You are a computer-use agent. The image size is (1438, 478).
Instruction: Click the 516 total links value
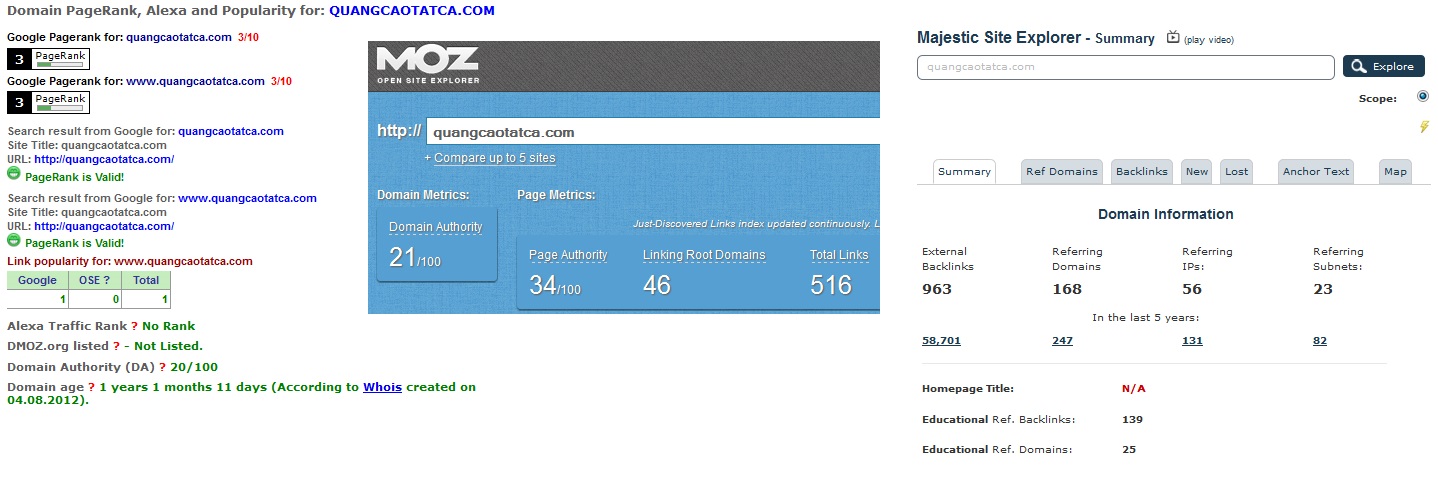coord(831,285)
